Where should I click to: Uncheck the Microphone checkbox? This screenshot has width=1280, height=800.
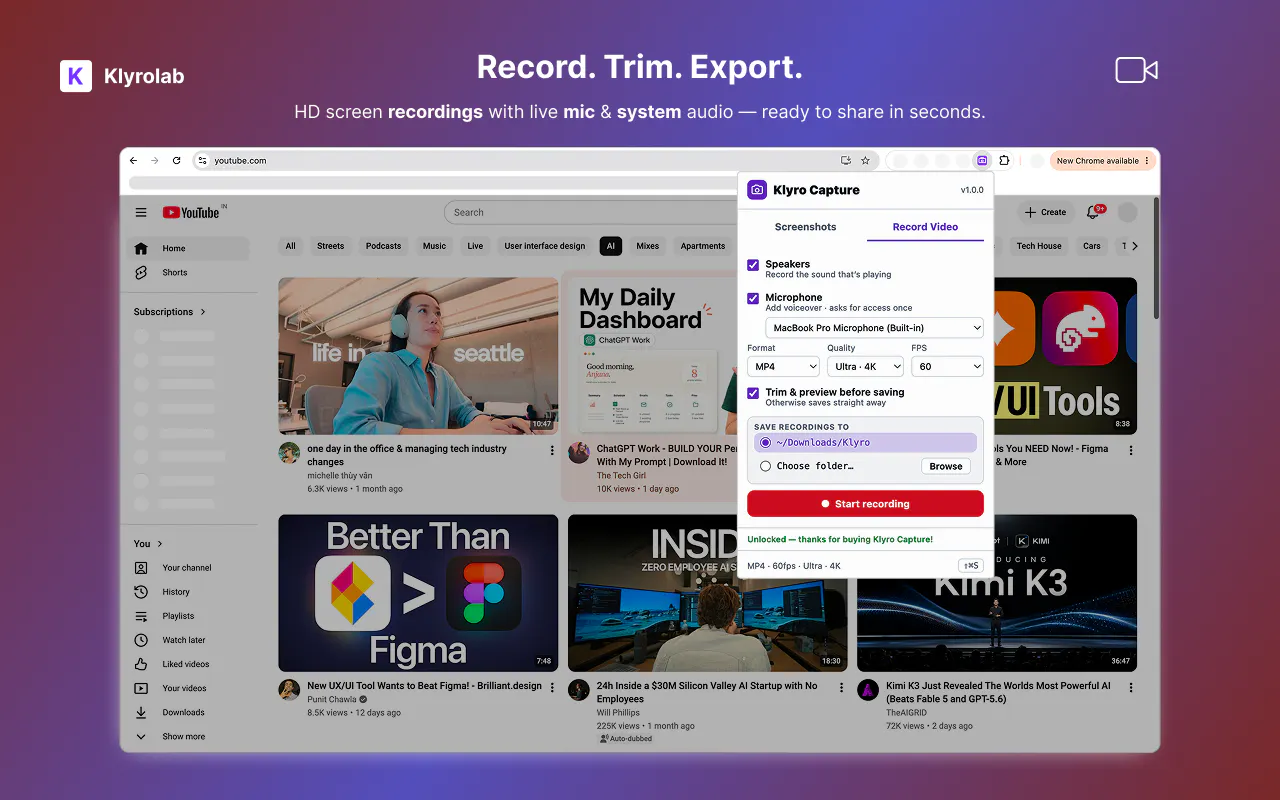(753, 298)
